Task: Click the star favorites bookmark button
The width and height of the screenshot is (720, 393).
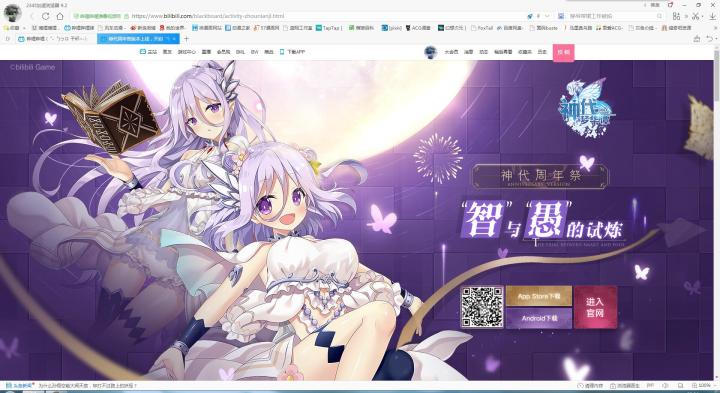Action: 12,28
